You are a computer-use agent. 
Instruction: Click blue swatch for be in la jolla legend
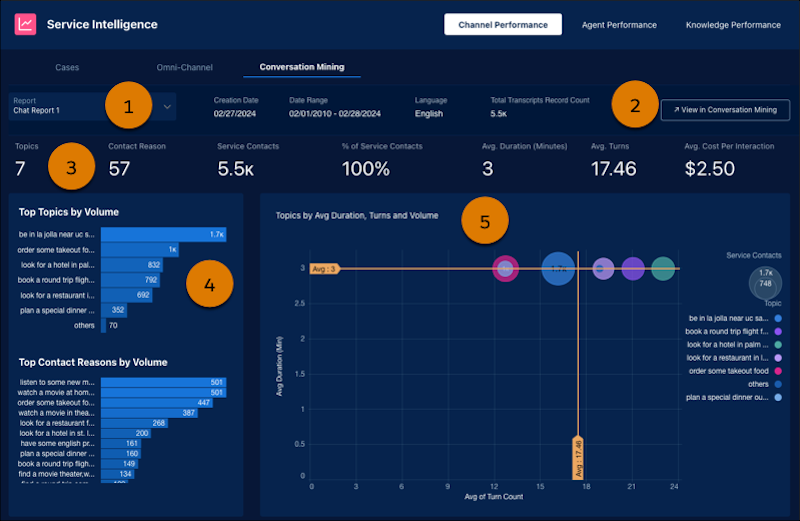778,318
